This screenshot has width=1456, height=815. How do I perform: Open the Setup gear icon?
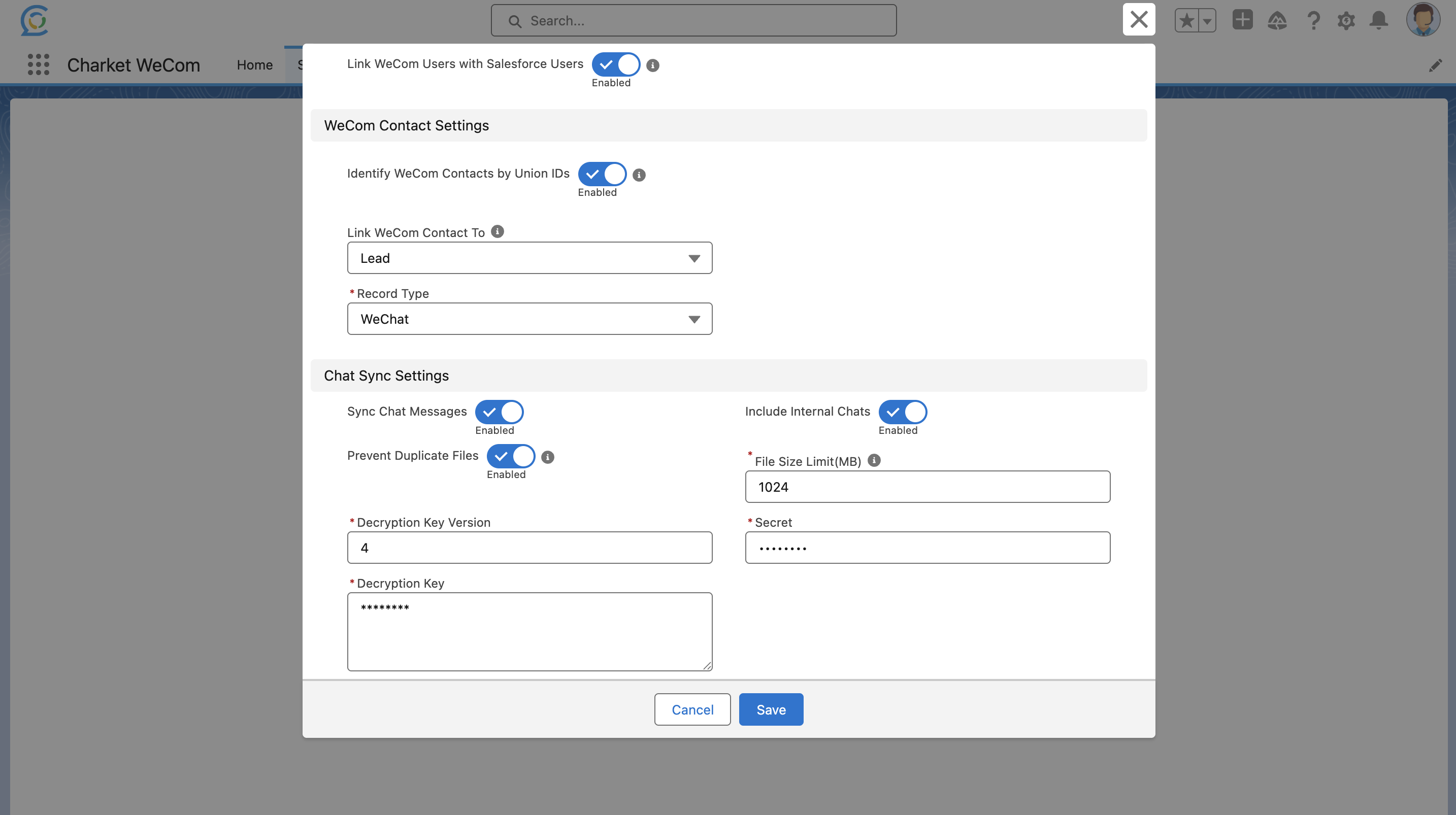[1346, 21]
